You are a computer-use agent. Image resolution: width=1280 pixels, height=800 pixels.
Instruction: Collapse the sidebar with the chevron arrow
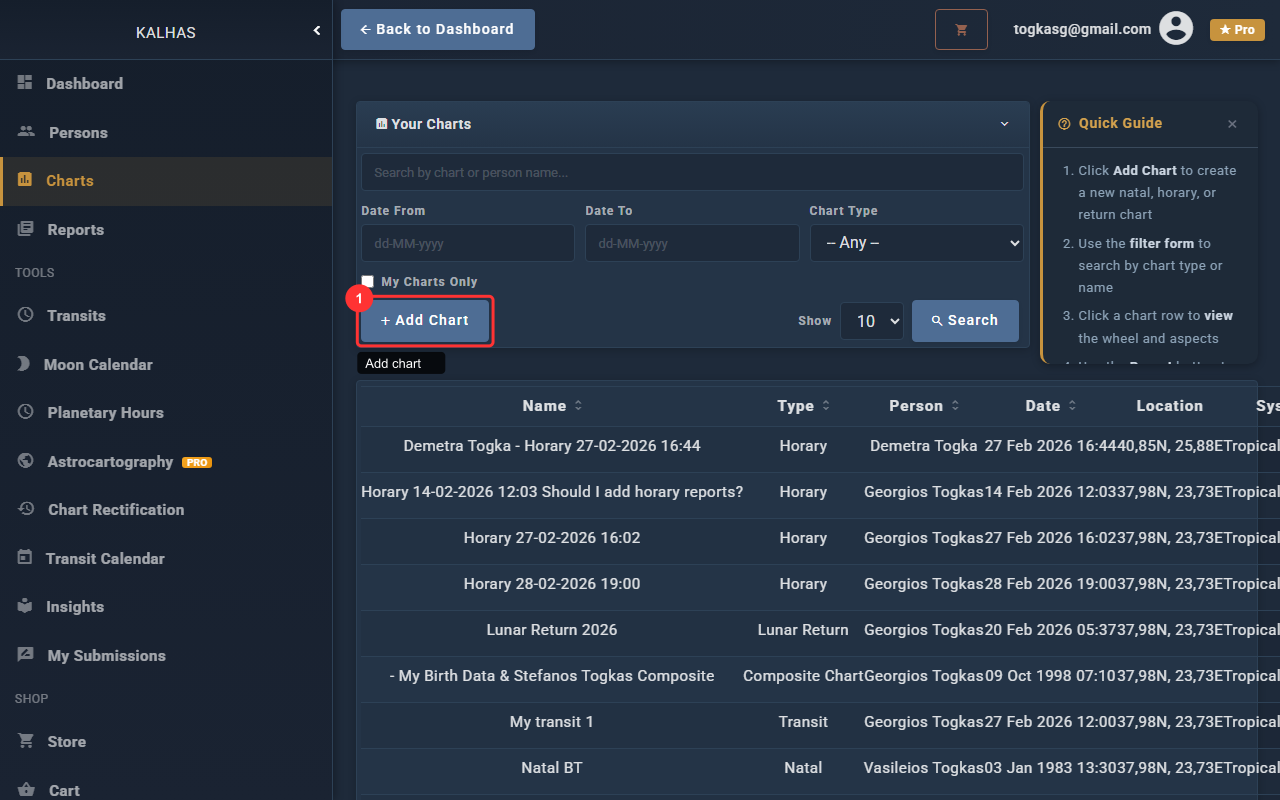pos(317,31)
